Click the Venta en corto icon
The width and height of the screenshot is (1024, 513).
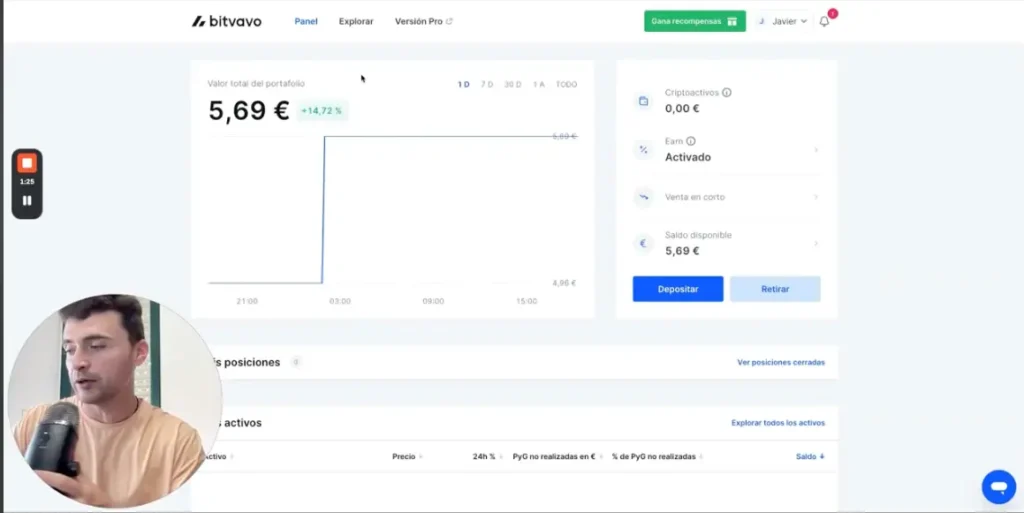click(643, 196)
